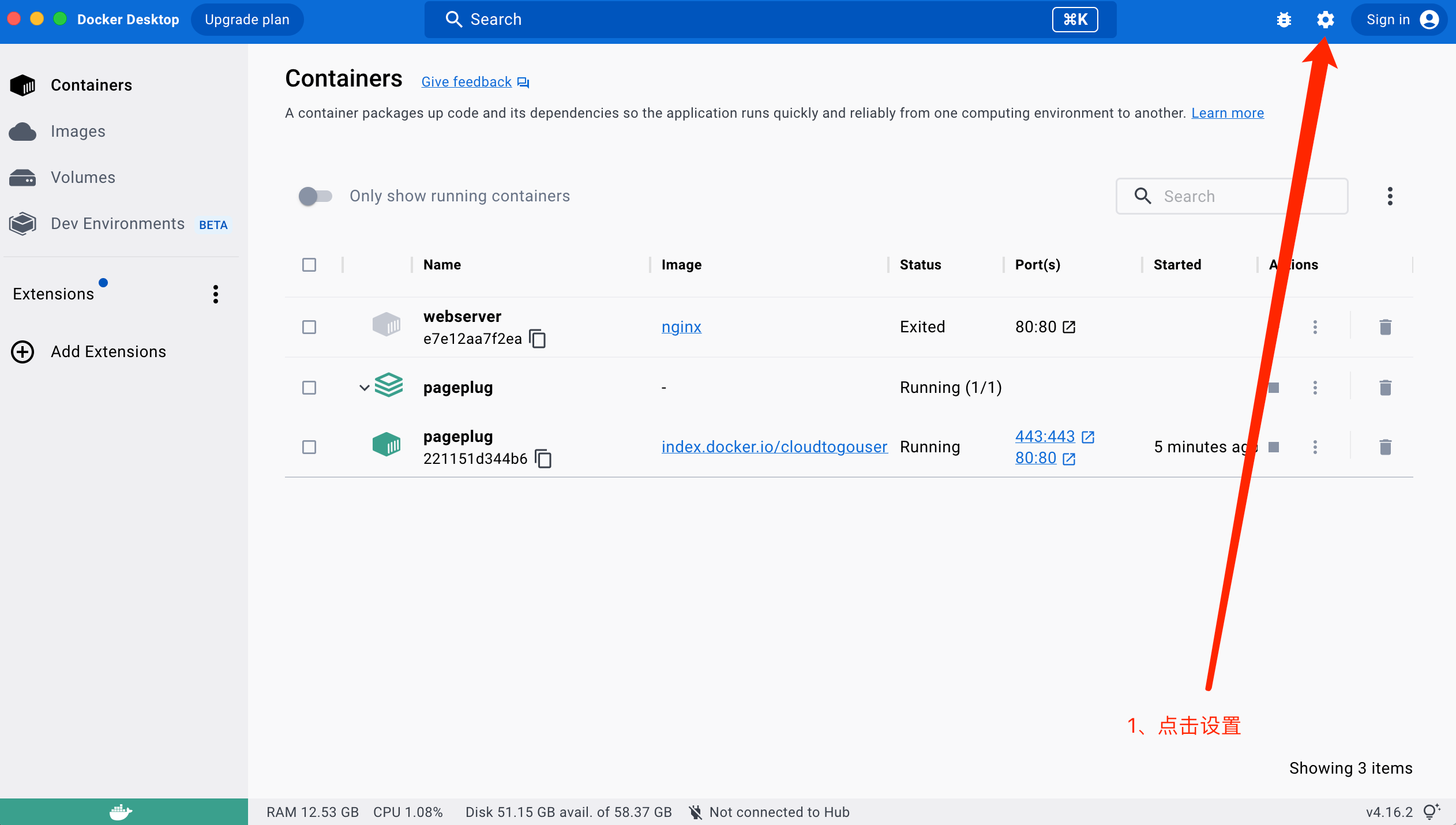The height and width of the screenshot is (825, 1456).
Task: Sort by the Image column header
Action: [681, 265]
